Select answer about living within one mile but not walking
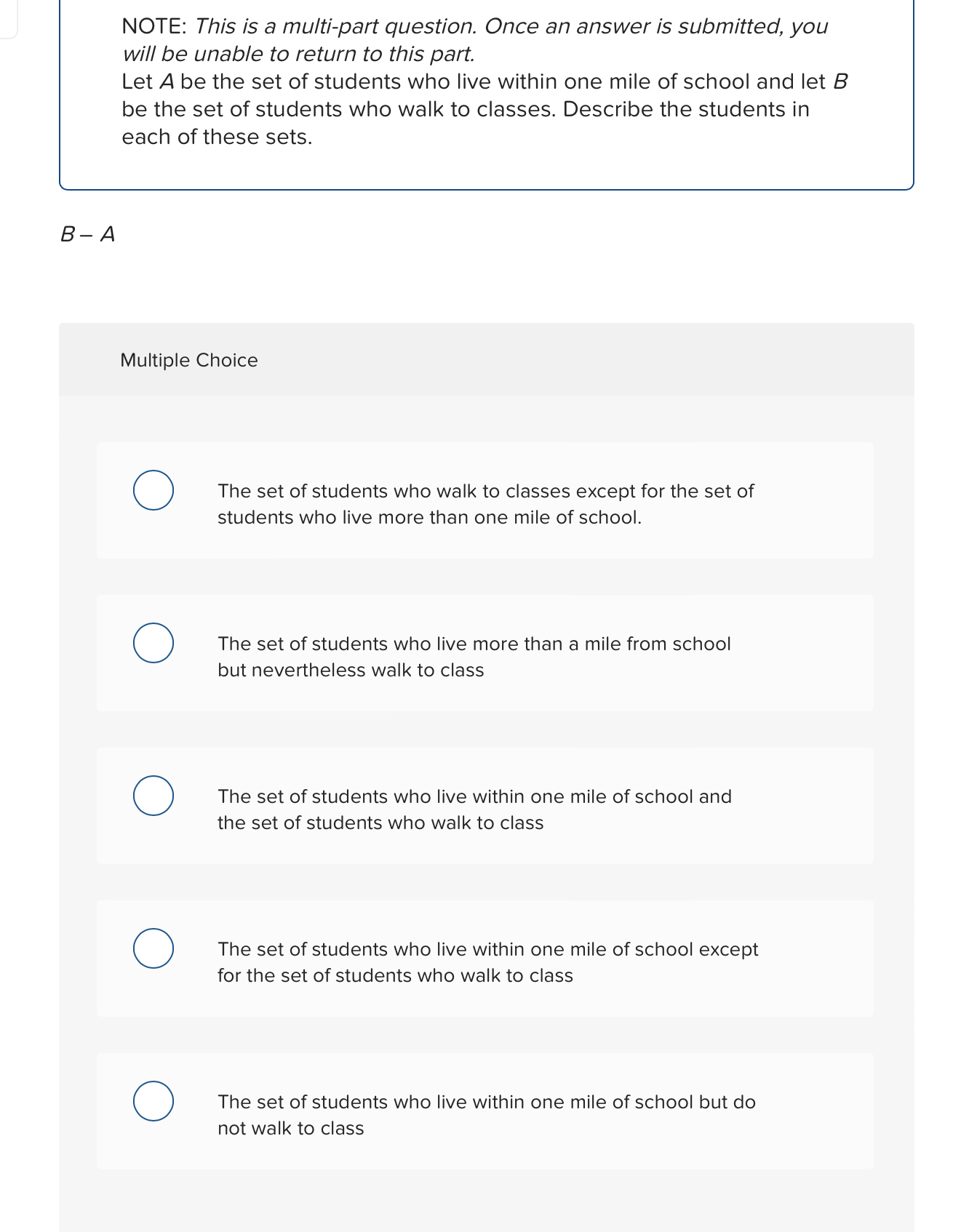This screenshot has width=969, height=1232. click(x=153, y=1101)
